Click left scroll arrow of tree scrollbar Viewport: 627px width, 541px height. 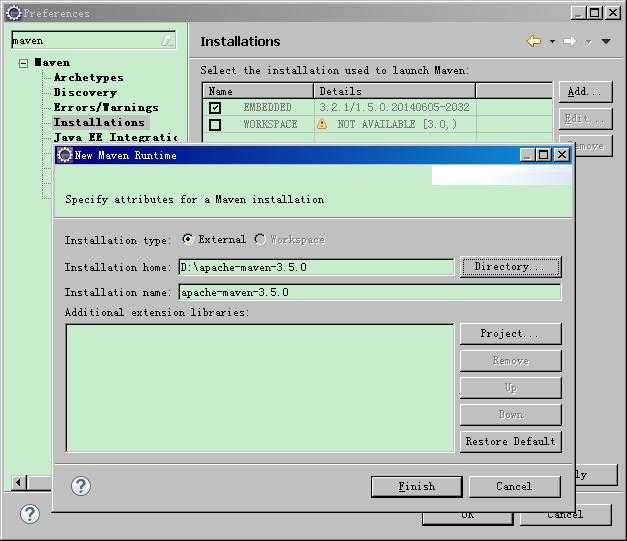18,483
